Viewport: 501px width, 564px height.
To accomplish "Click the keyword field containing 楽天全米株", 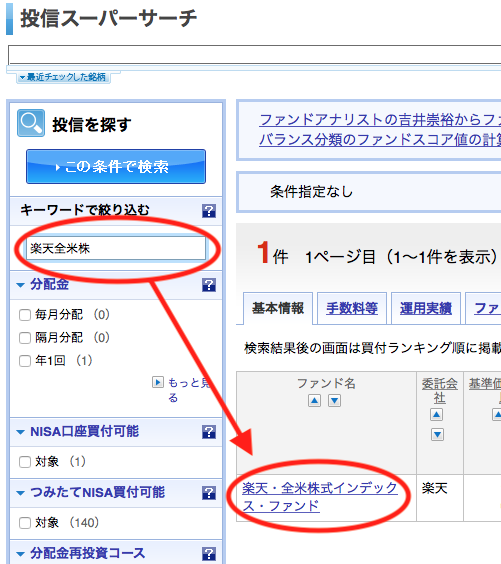I will coord(116,248).
